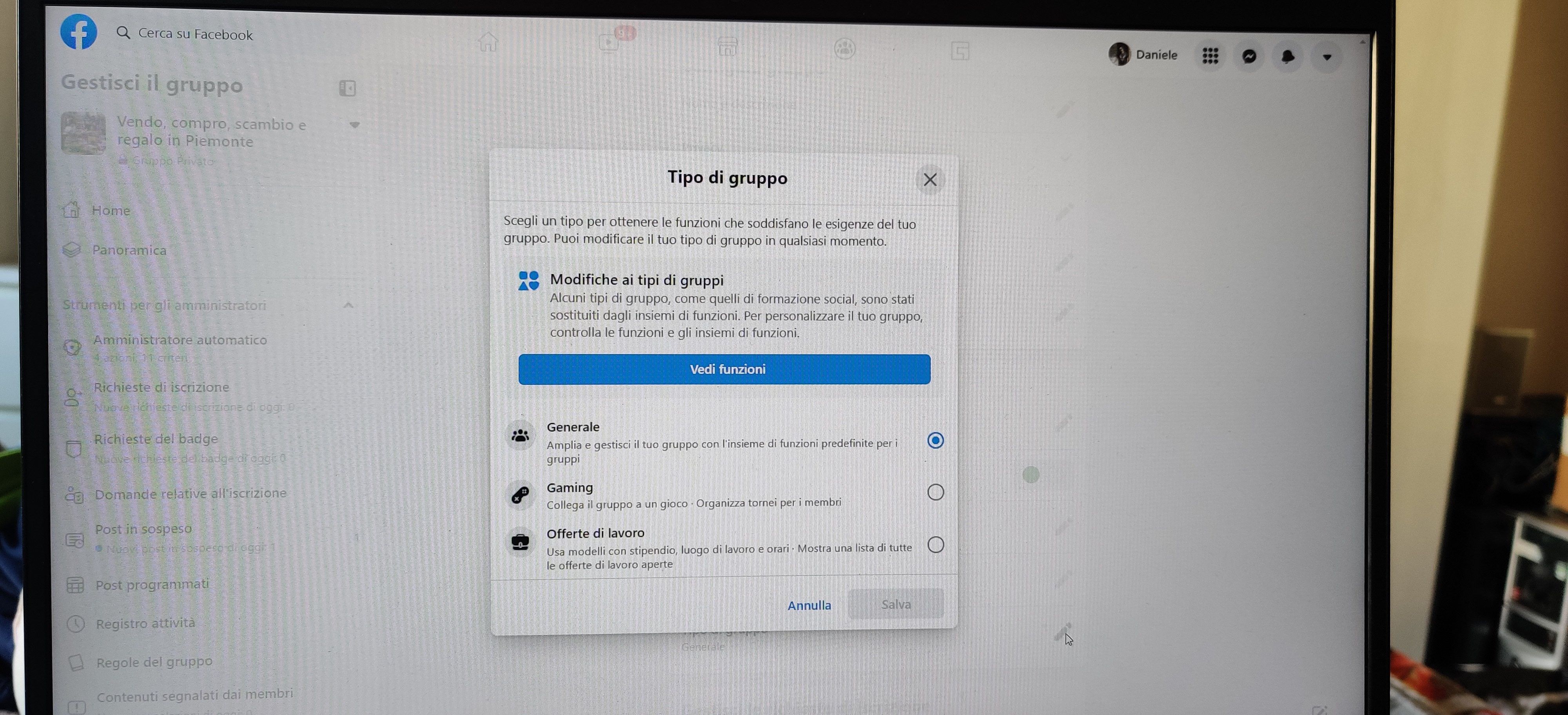Click the Offerte di lavoro option title

click(595, 534)
